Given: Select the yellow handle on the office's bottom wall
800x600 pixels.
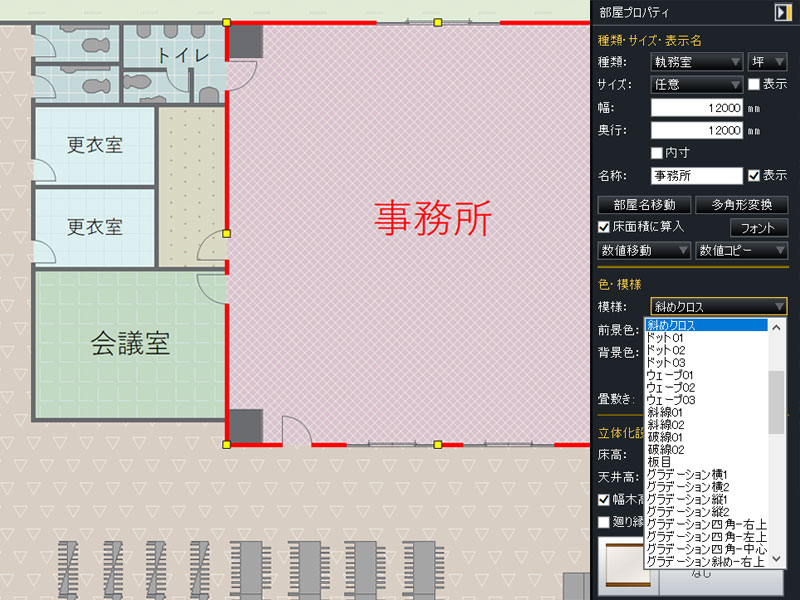Looking at the screenshot, I should point(437,443).
